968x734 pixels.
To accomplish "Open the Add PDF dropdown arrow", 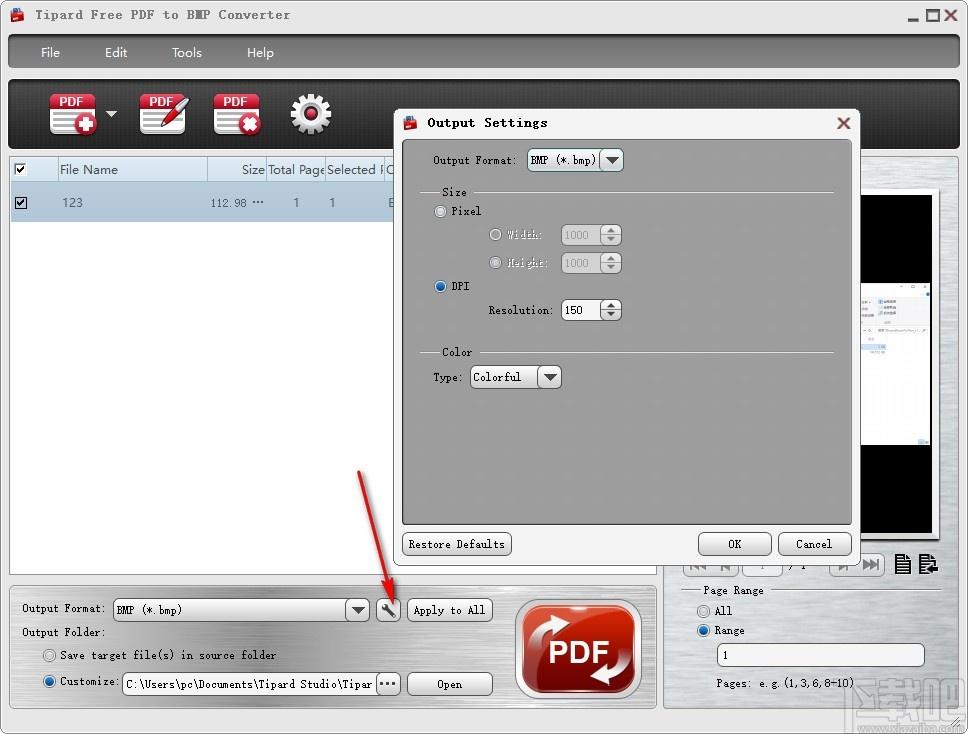I will 111,114.
